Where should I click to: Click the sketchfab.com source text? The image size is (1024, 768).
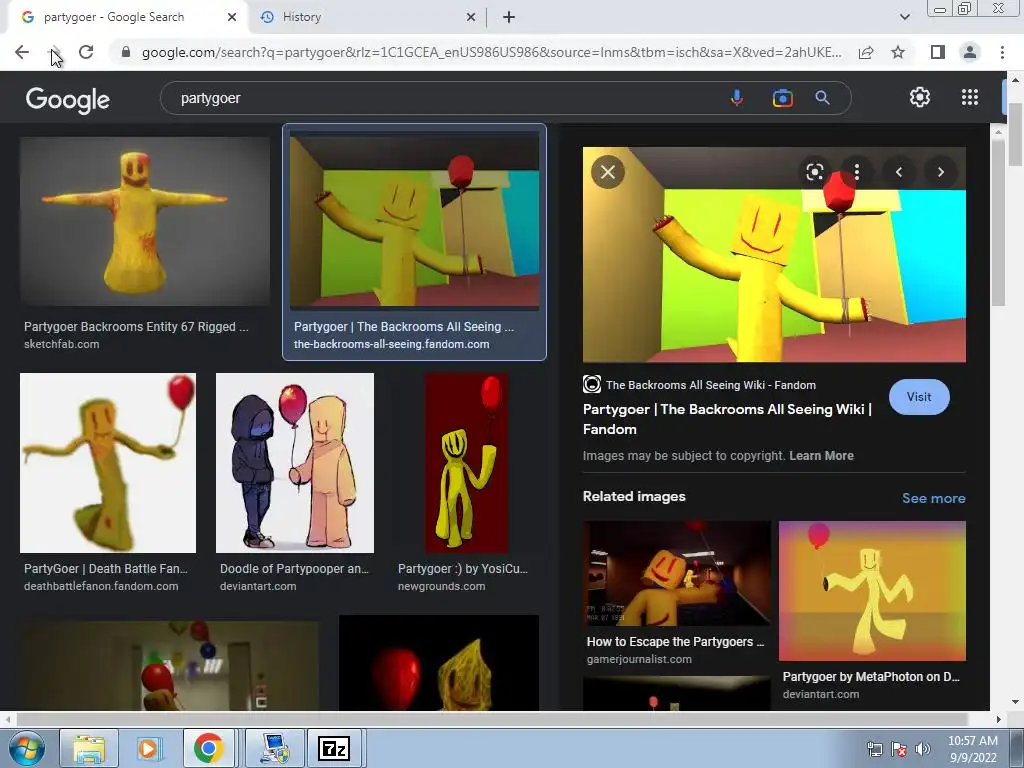click(61, 344)
